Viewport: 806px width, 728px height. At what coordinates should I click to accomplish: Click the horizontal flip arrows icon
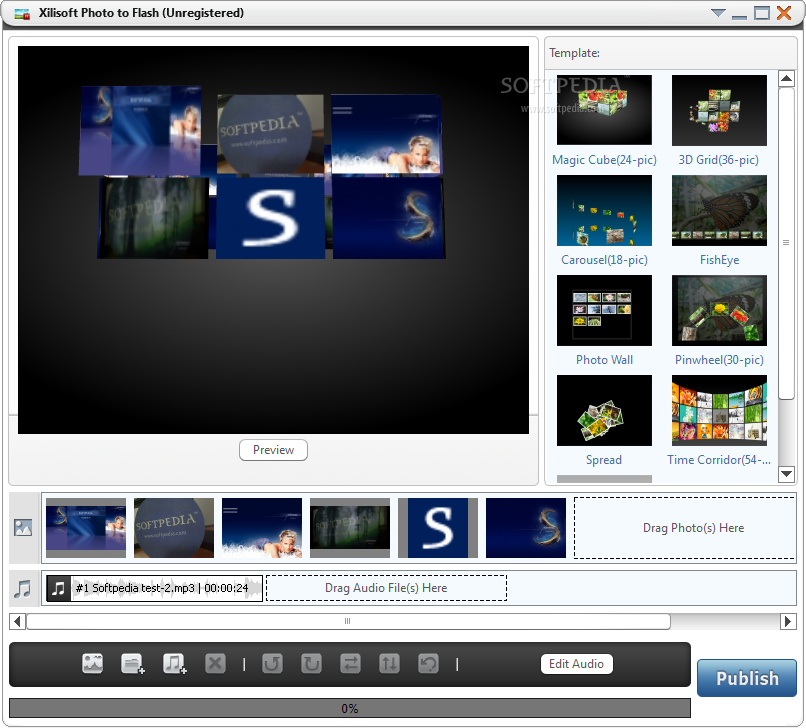351,663
